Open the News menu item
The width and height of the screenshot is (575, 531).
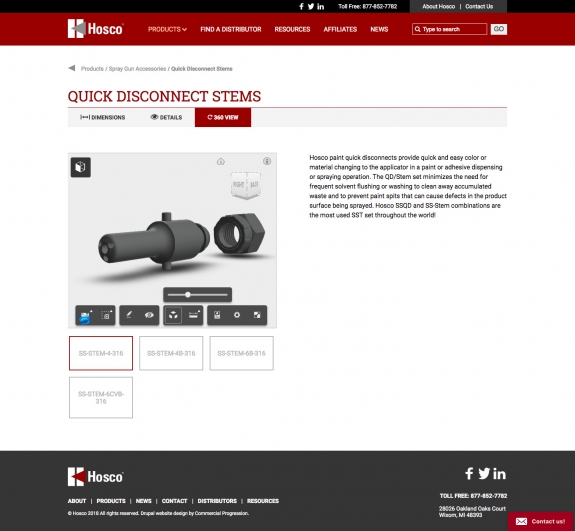(x=379, y=29)
